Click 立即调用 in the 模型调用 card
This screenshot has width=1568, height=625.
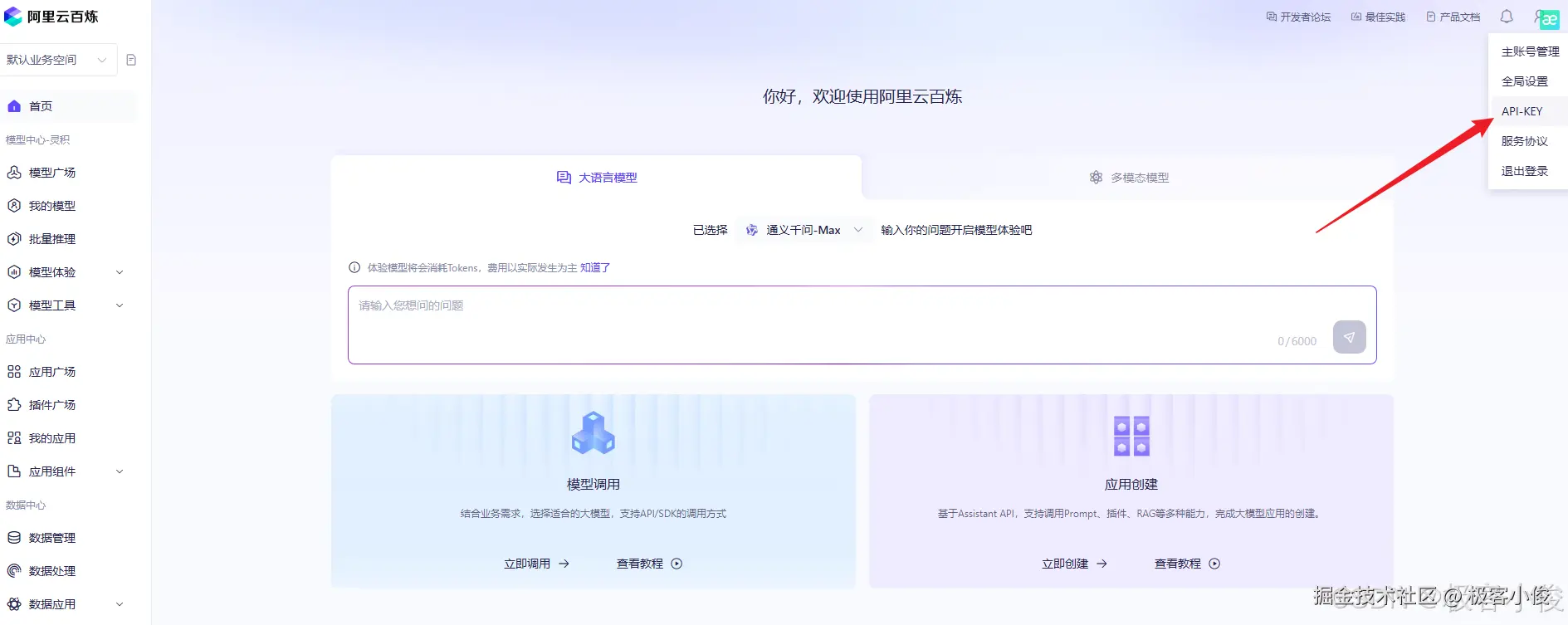[x=536, y=564]
